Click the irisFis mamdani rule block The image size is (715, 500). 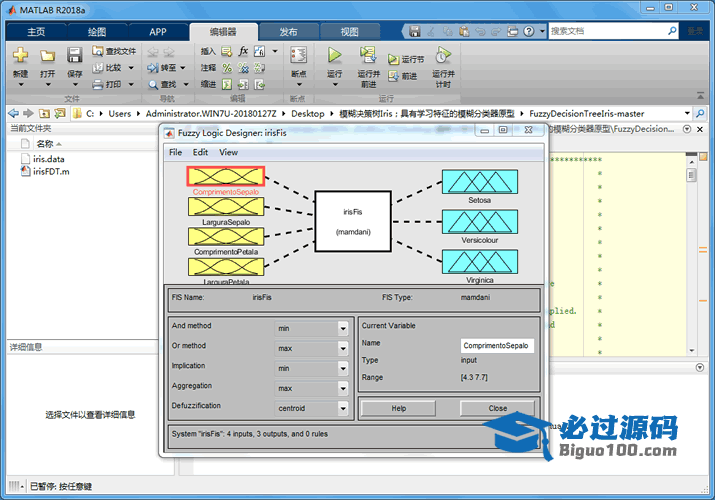point(353,222)
